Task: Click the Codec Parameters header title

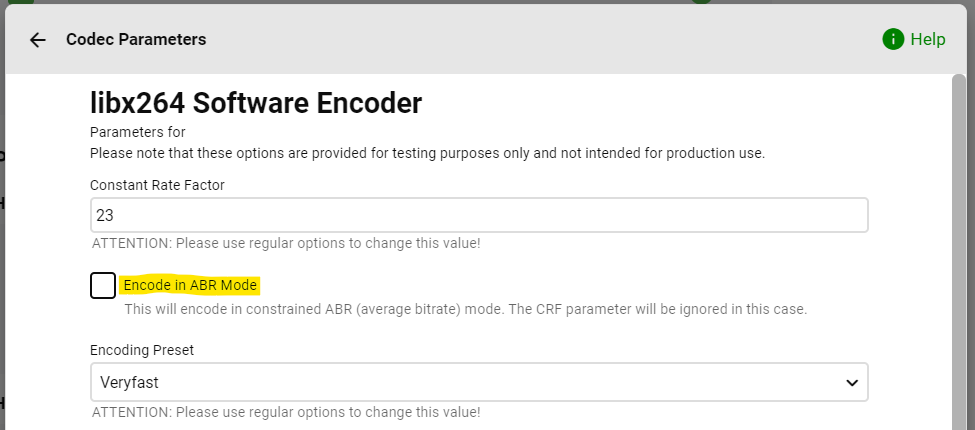Action: pos(136,40)
